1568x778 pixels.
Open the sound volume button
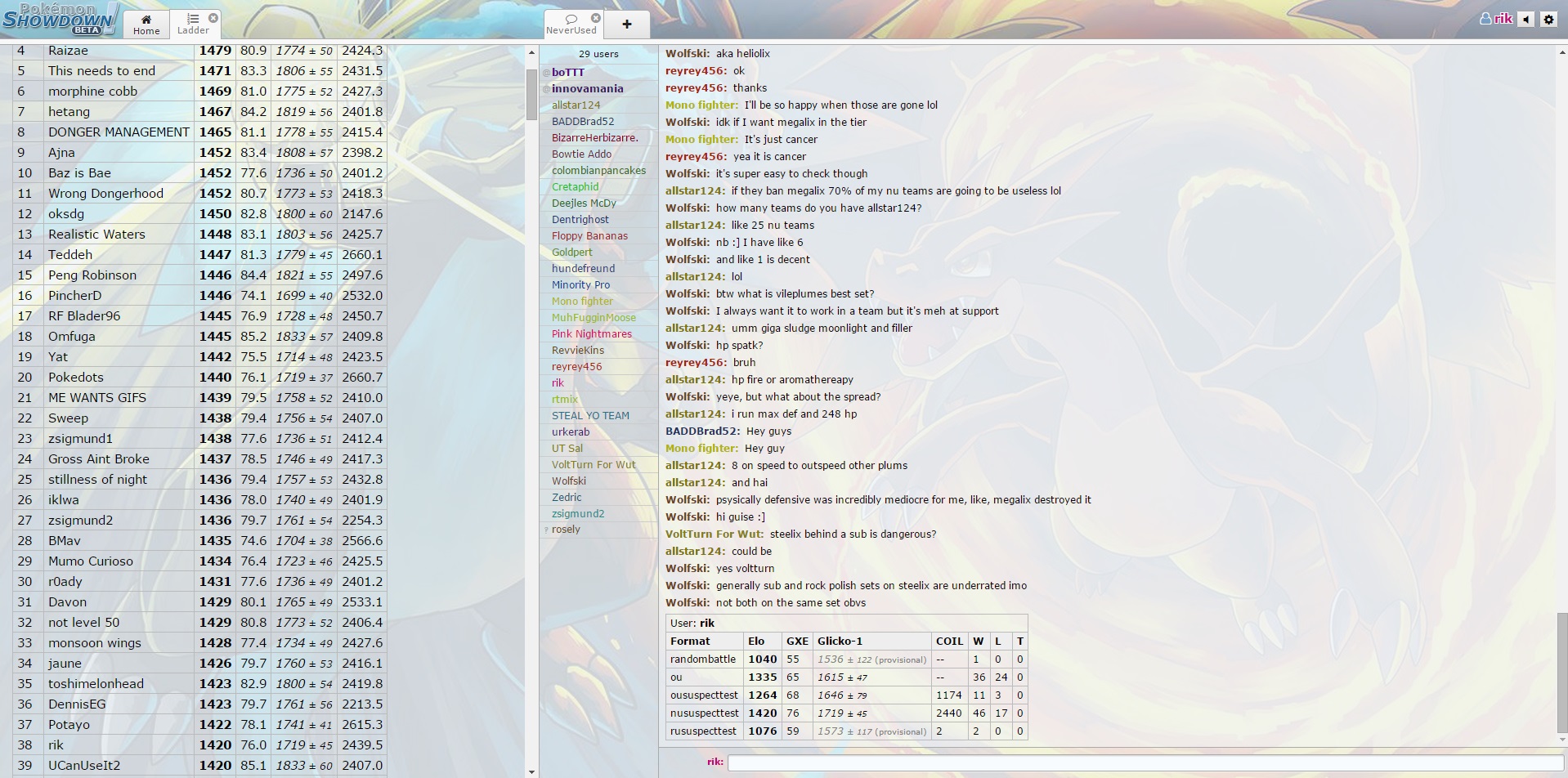[x=1525, y=19]
